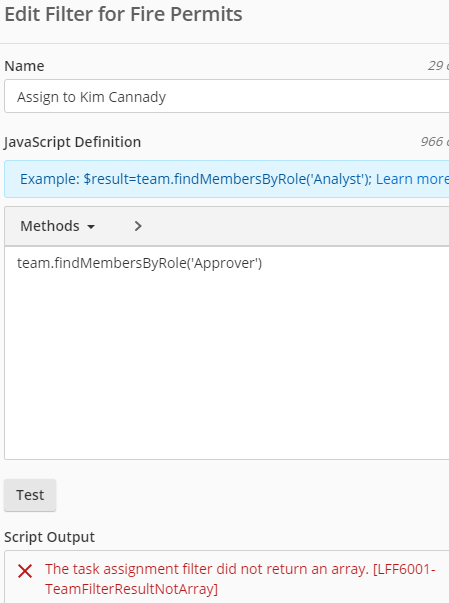Click the team.findMembersByRole('Approver') code line

click(x=140, y=263)
